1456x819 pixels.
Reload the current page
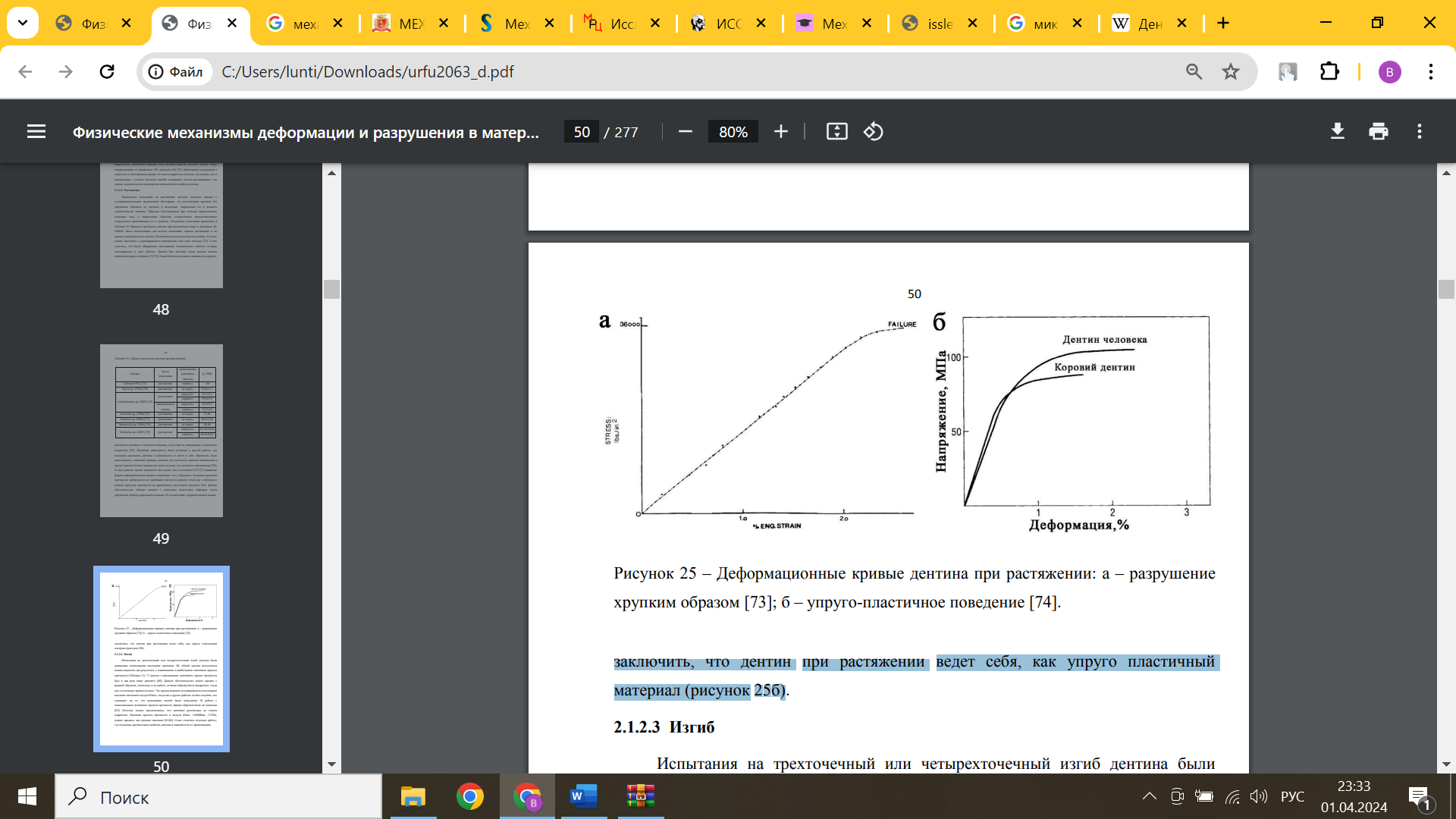pyautogui.click(x=107, y=71)
